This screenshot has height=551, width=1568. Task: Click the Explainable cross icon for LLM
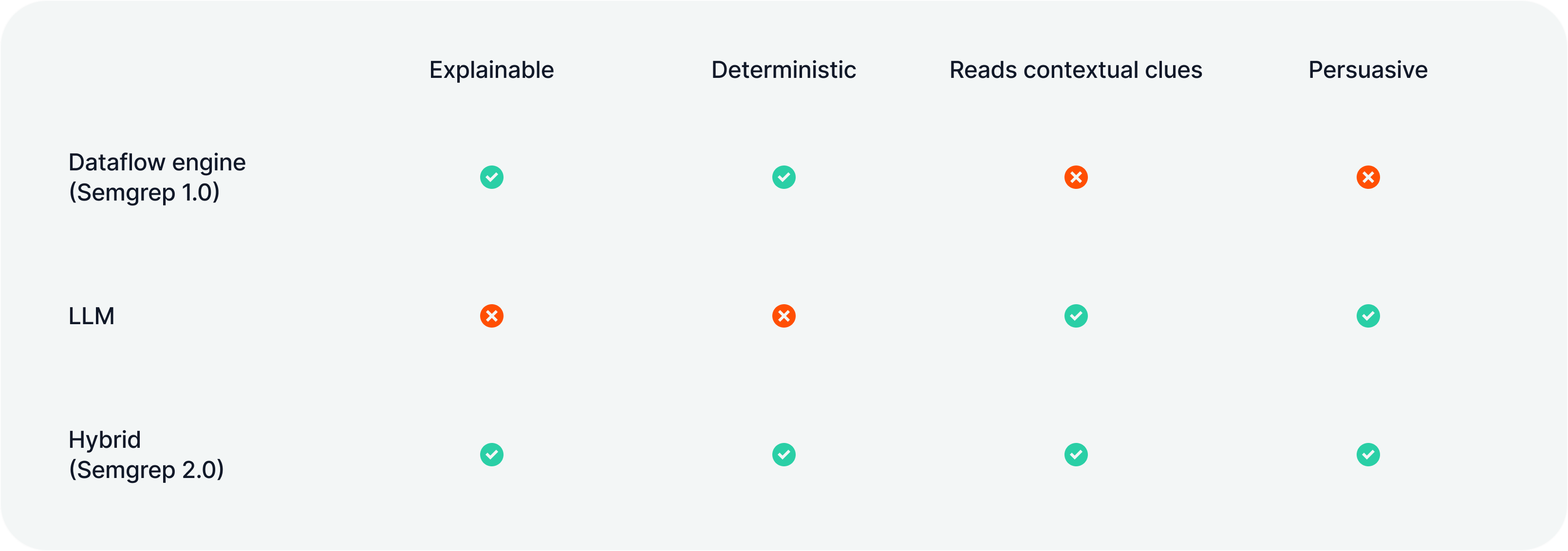(491, 315)
